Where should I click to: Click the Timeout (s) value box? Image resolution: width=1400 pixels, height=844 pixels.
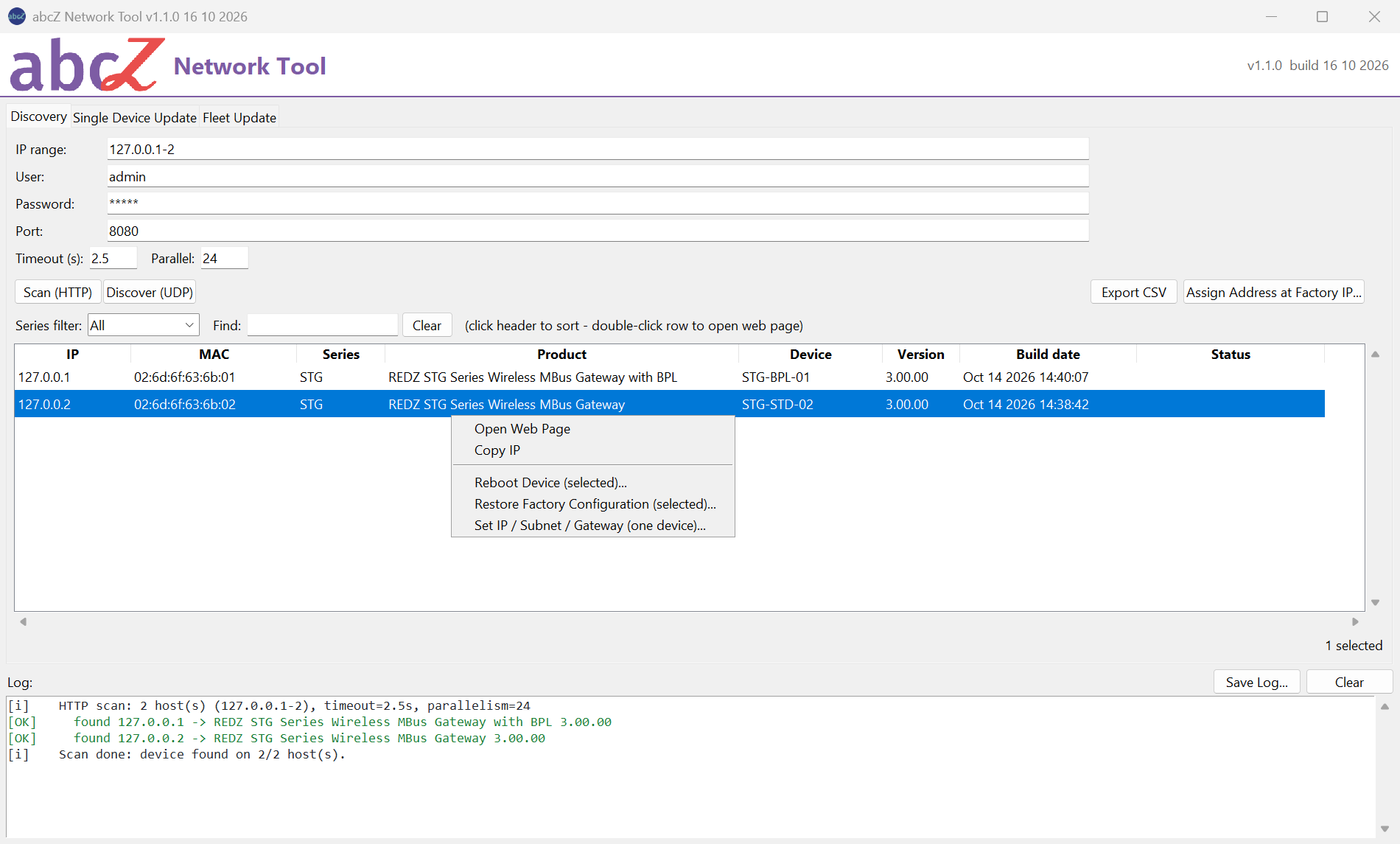click(113, 258)
